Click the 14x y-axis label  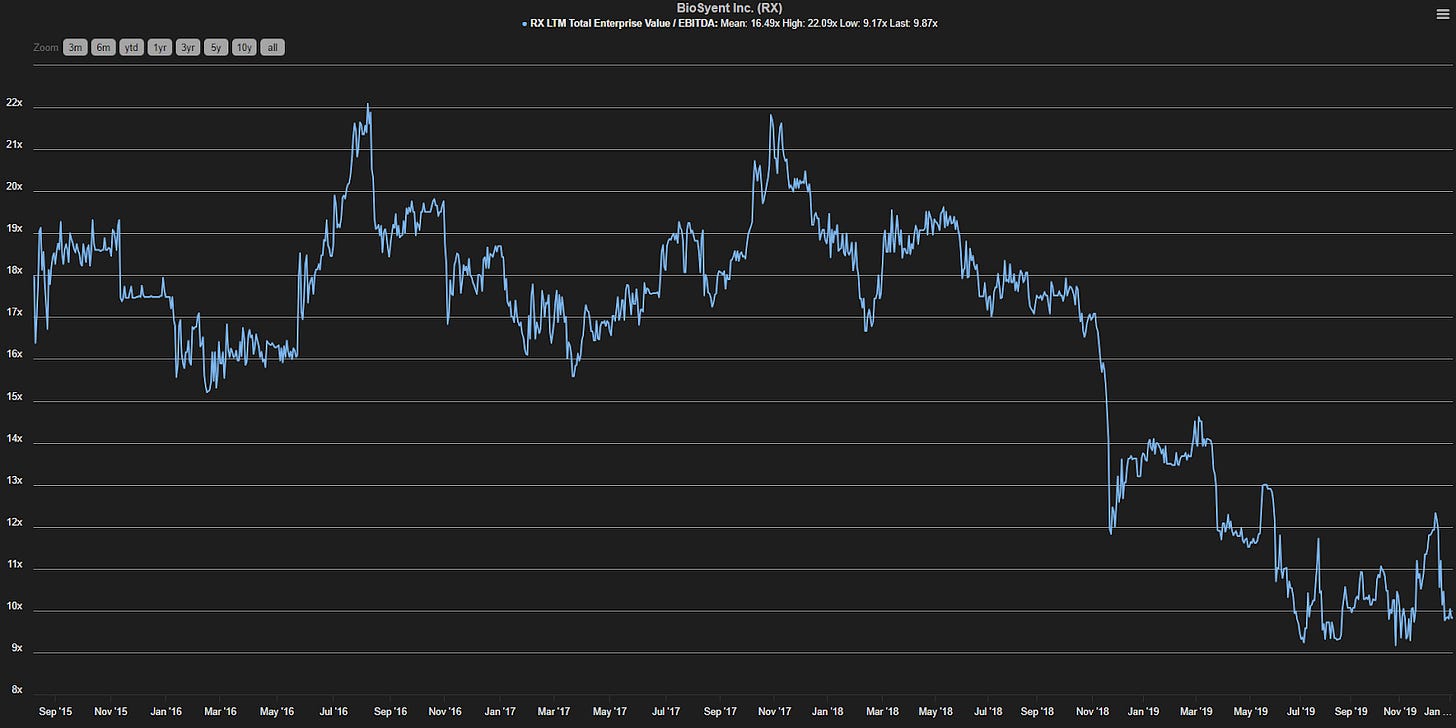(x=14, y=439)
